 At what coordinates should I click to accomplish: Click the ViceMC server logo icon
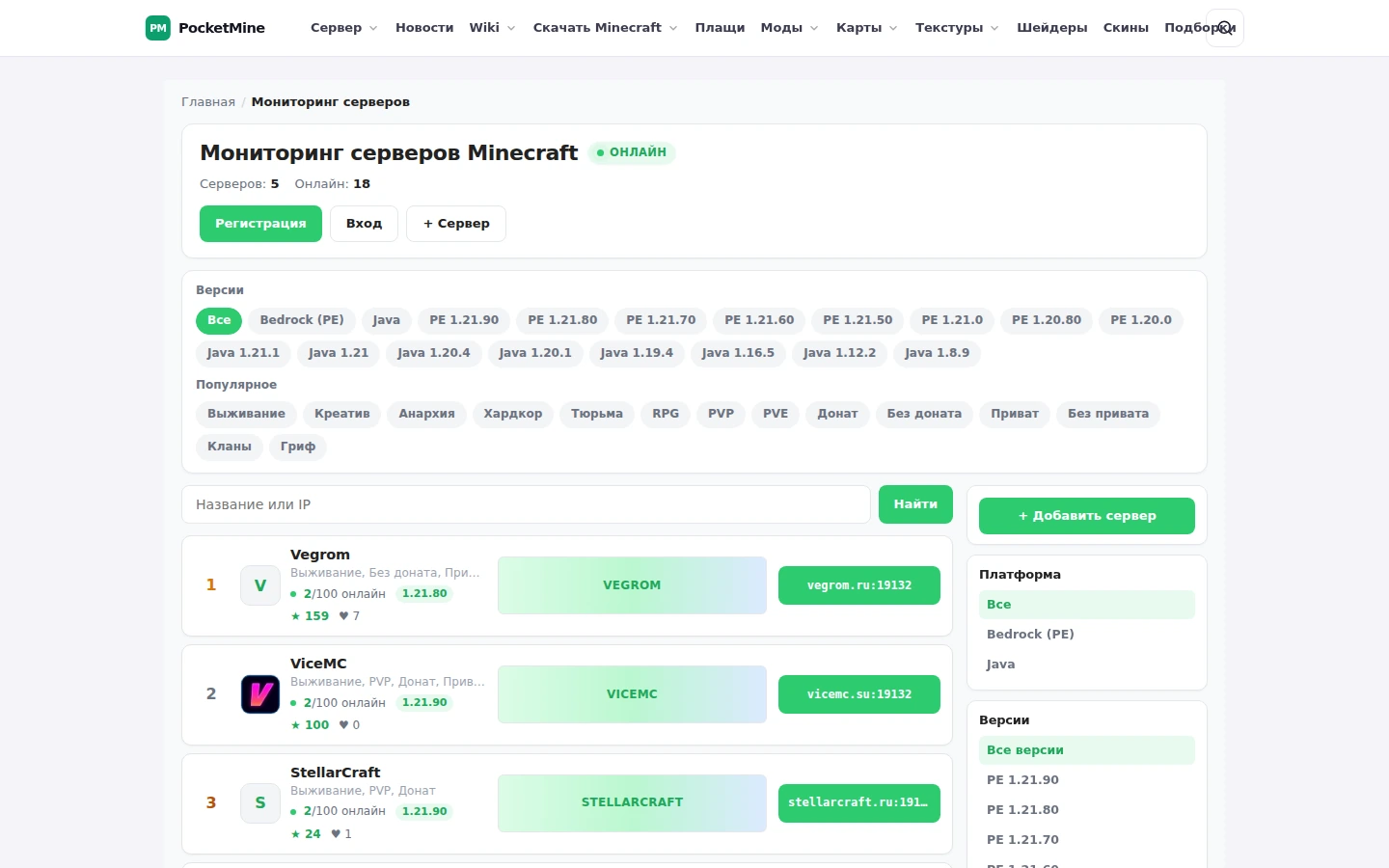tap(260, 694)
